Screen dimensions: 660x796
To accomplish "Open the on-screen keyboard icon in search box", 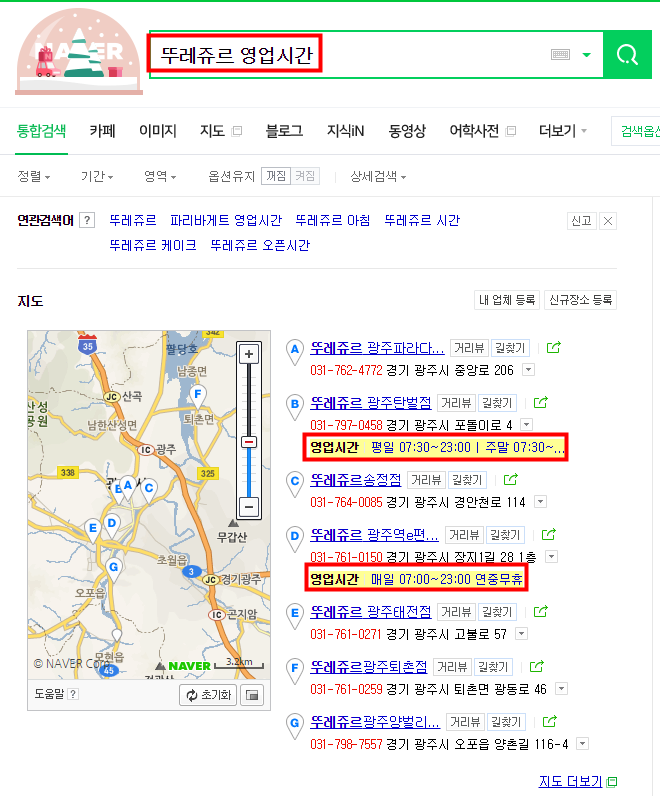I will tap(560, 54).
